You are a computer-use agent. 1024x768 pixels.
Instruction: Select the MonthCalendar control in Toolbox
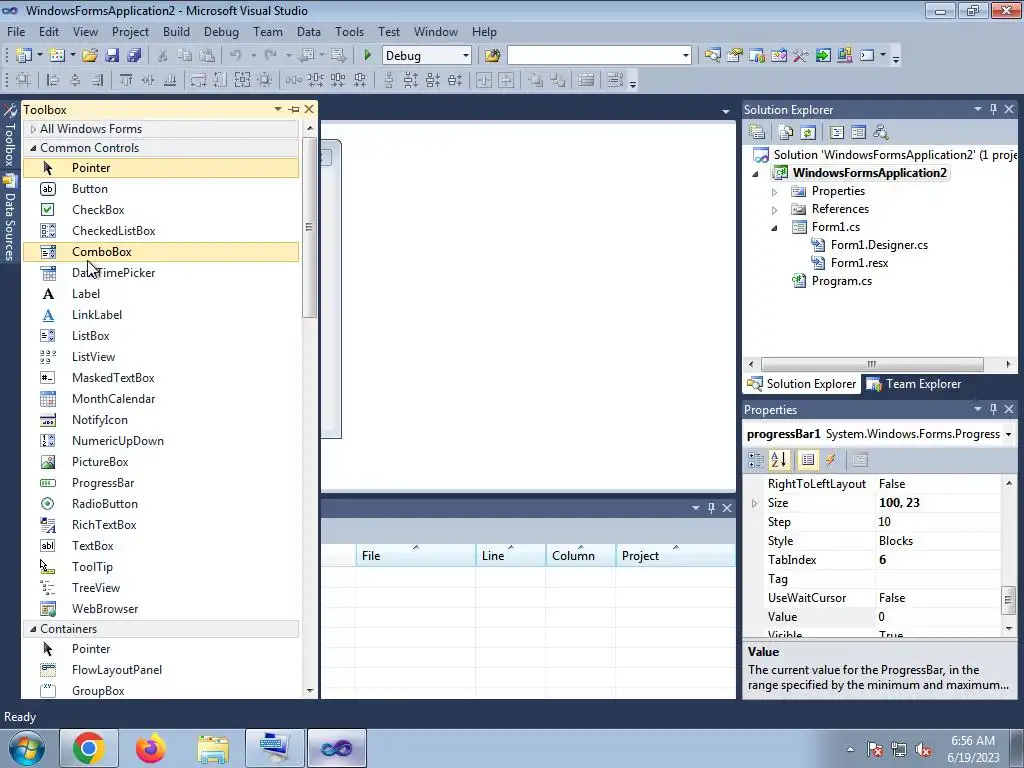161,398
